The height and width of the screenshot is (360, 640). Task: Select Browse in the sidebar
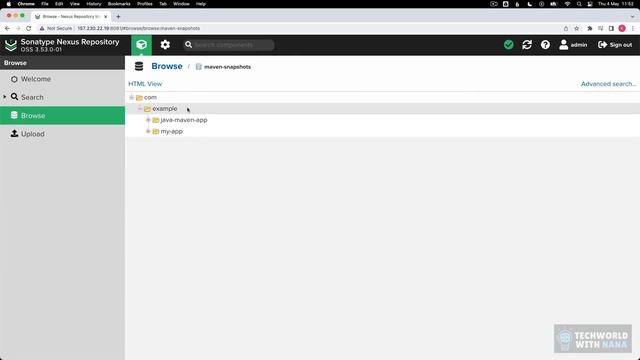pos(62,116)
